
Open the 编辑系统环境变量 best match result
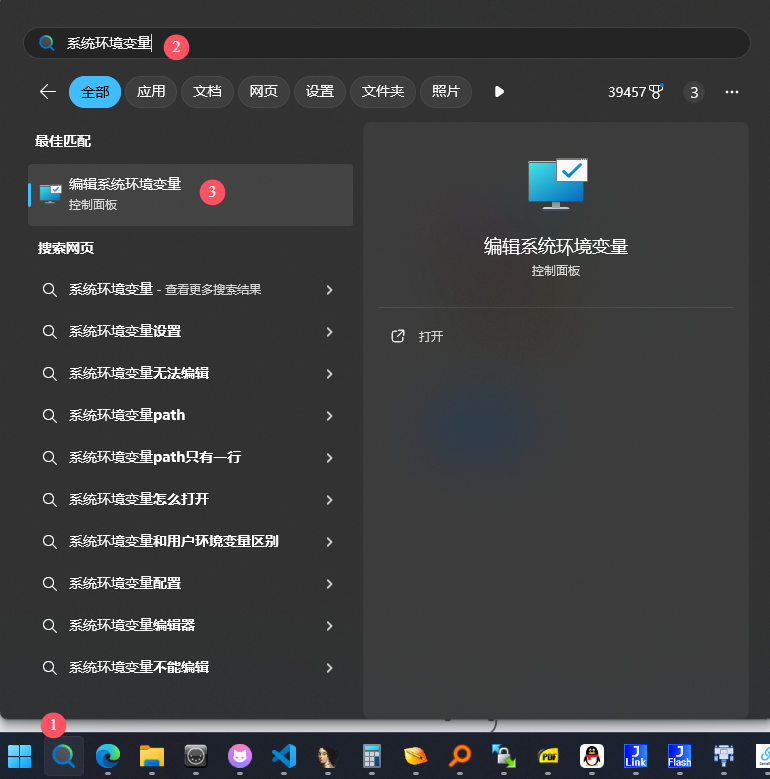[x=125, y=193]
